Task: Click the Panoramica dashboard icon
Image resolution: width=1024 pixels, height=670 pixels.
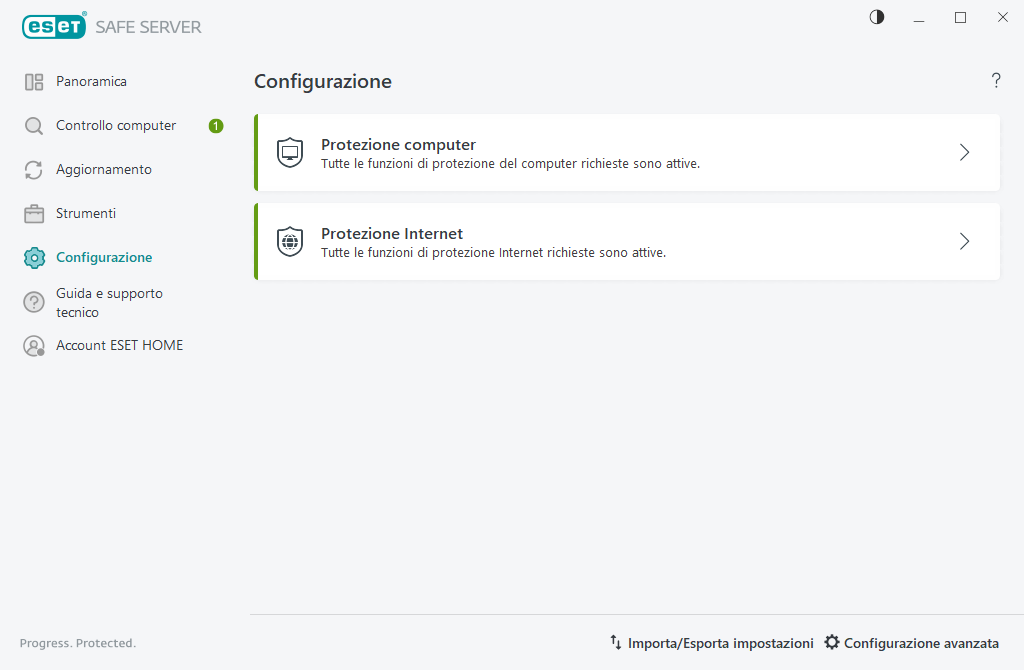Action: pos(34,82)
